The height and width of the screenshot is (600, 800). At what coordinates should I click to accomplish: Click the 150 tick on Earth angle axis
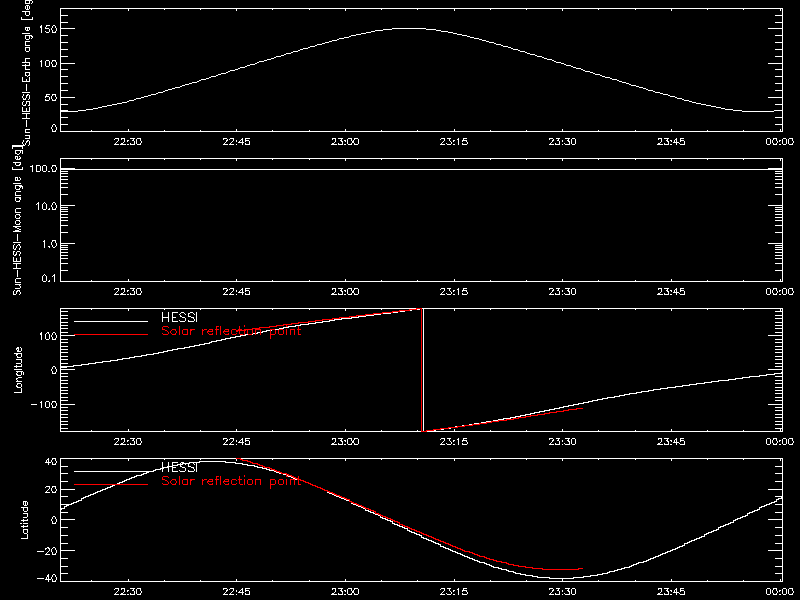48,30
